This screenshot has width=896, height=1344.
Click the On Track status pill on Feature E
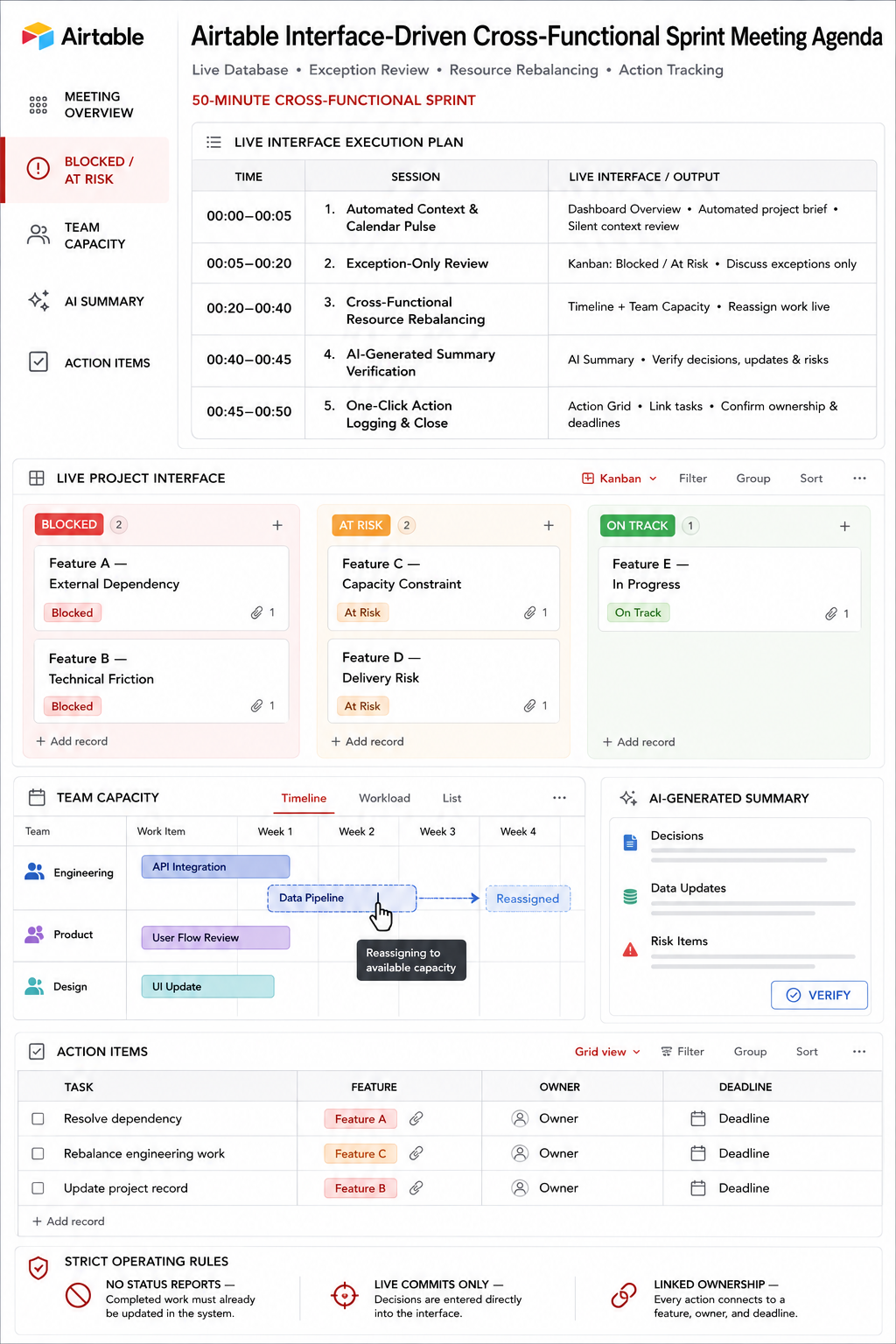[638, 612]
